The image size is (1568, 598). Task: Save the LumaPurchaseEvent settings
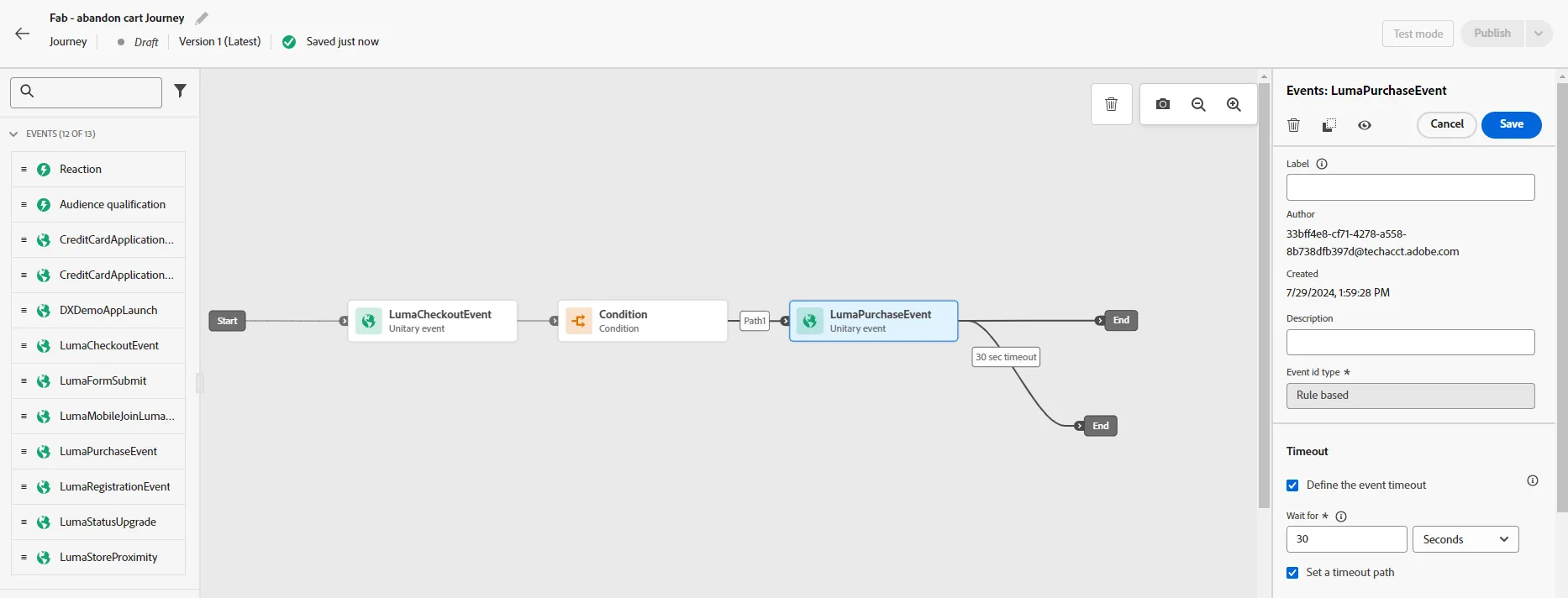[1511, 124]
